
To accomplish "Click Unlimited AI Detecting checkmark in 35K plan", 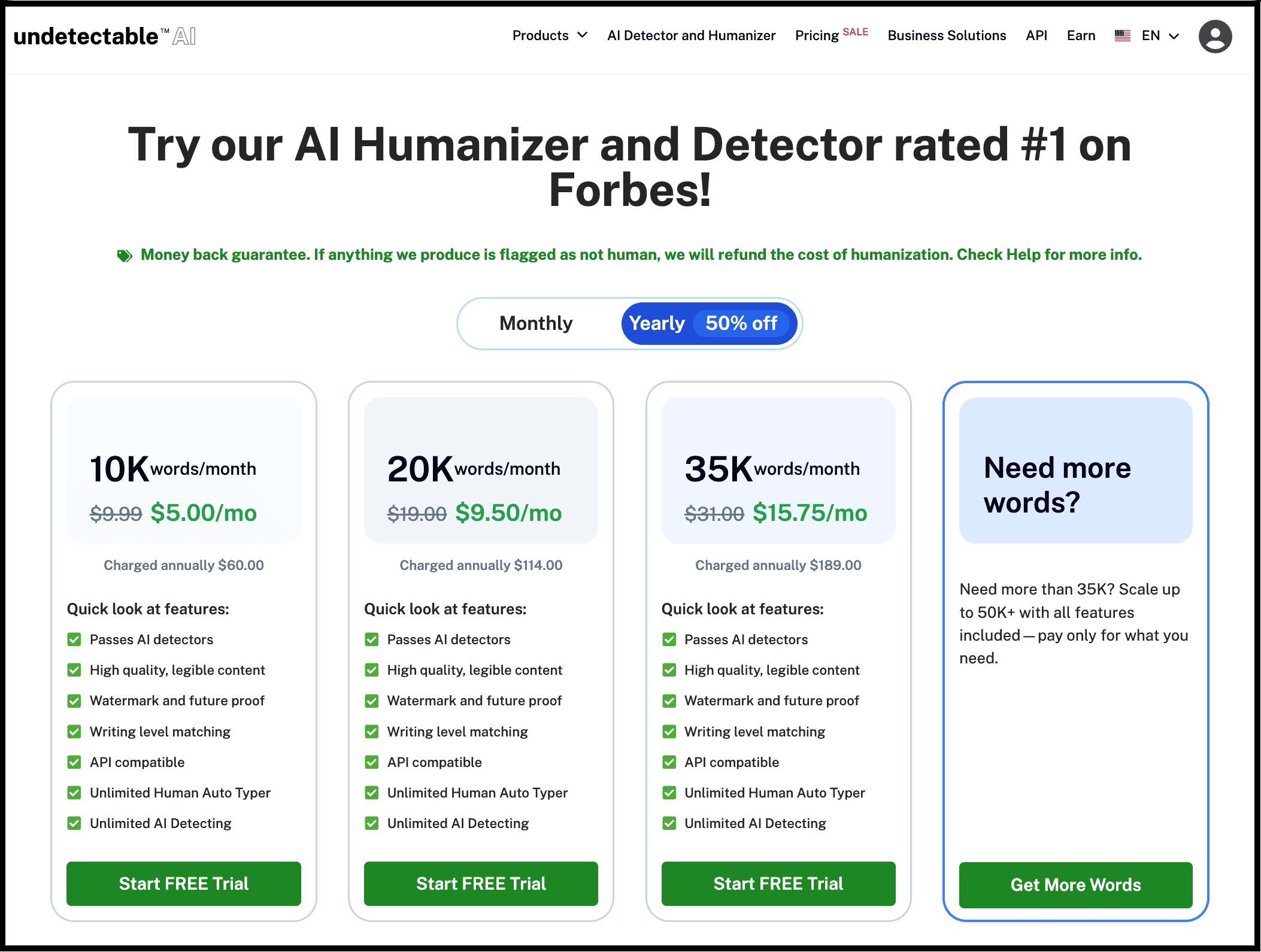I will 669,823.
